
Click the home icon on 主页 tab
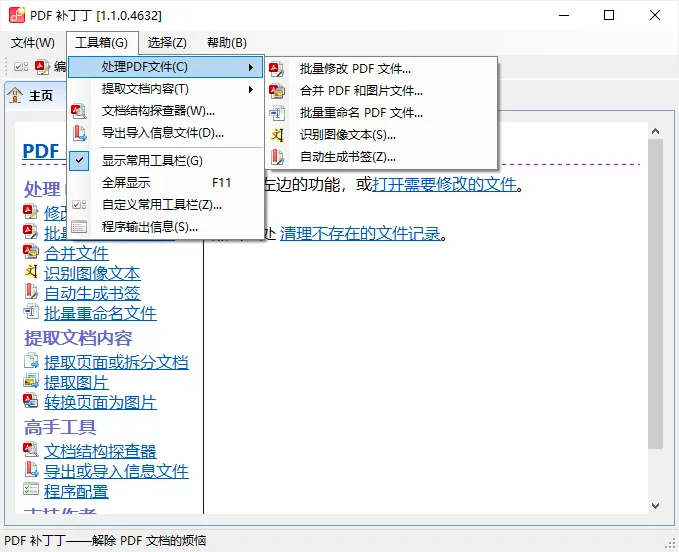(15, 95)
